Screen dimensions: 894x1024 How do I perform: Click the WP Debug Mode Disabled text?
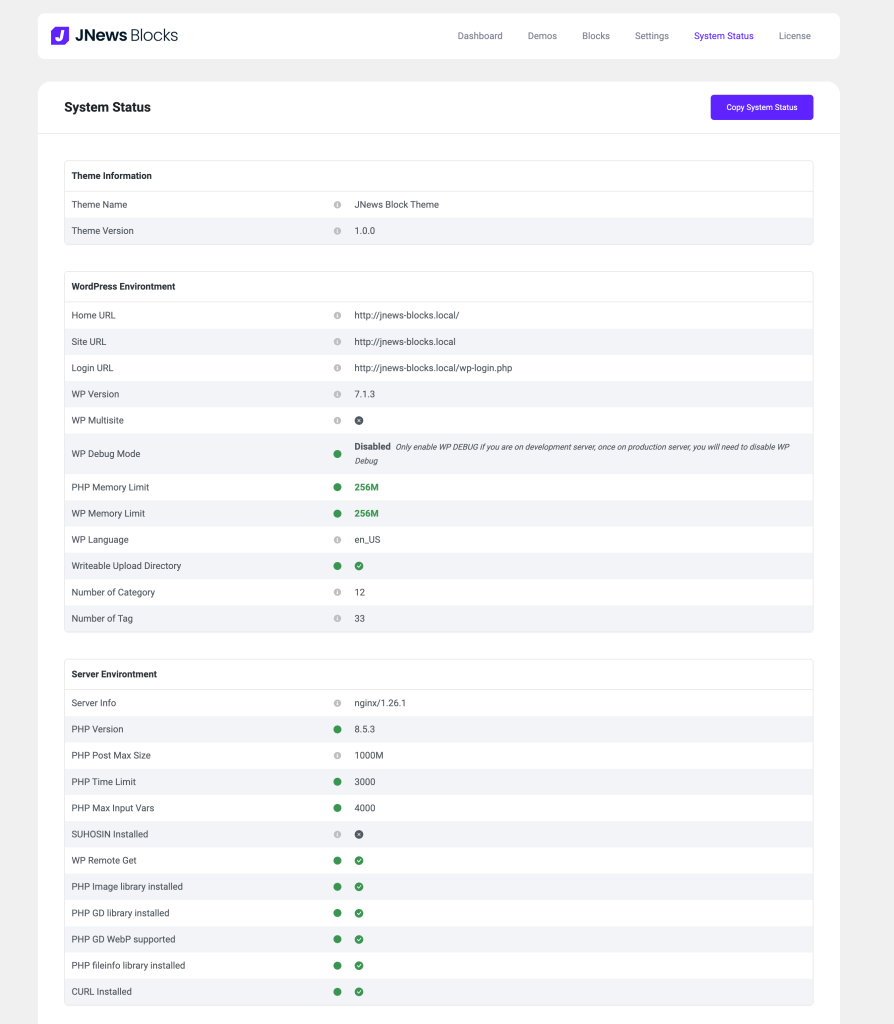(x=372, y=447)
